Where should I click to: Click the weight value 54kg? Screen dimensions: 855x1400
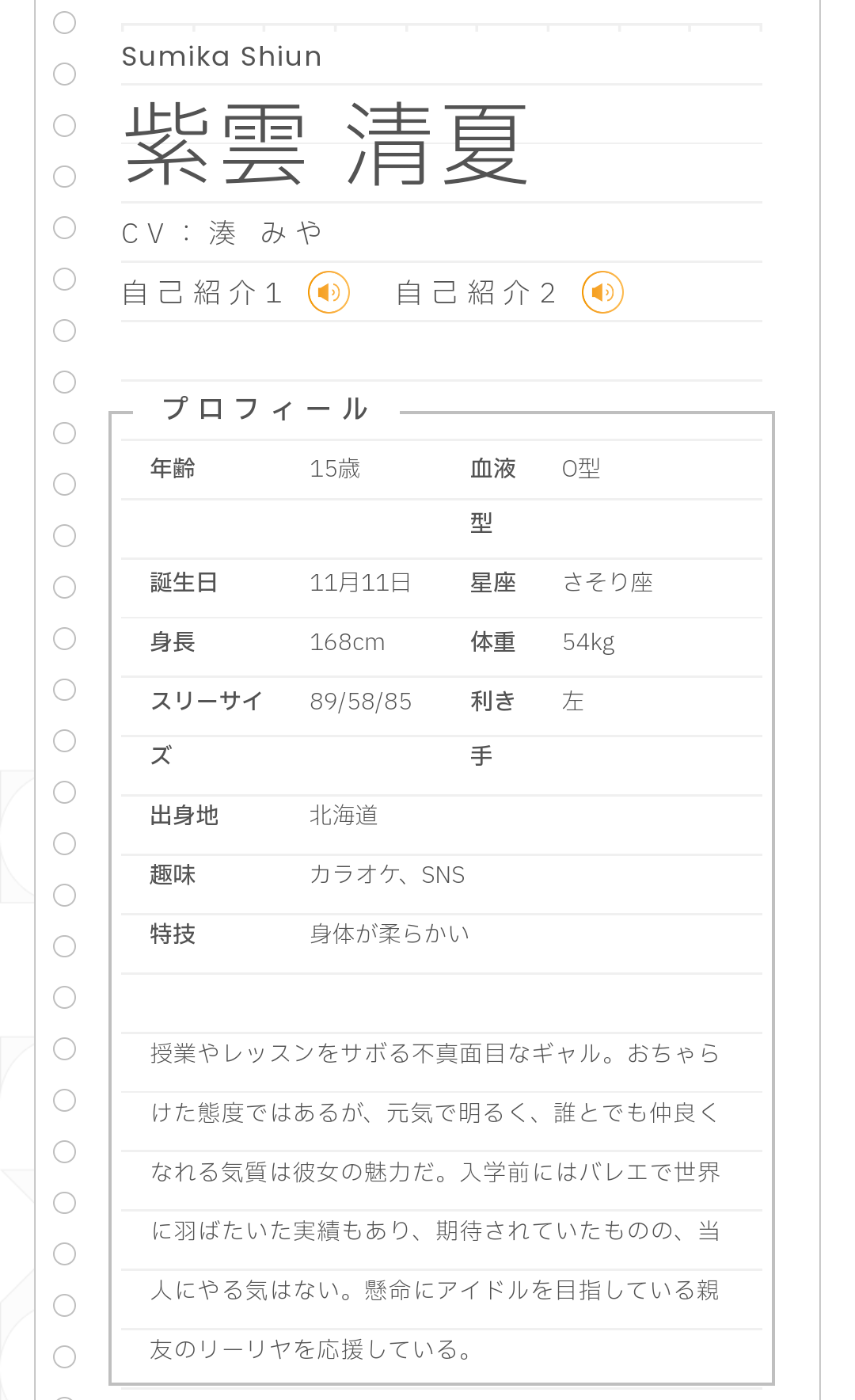click(588, 642)
